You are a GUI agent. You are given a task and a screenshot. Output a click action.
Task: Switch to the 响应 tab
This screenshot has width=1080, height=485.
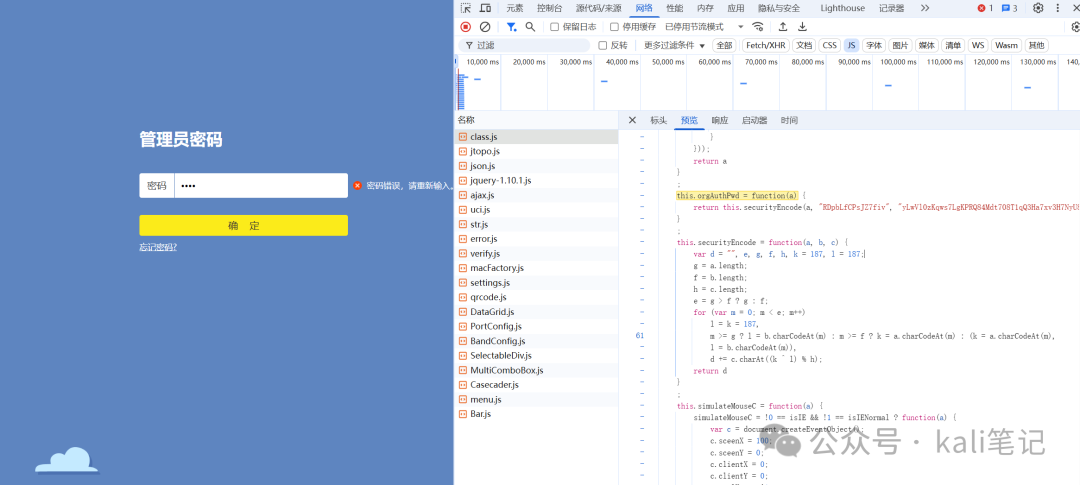[720, 121]
